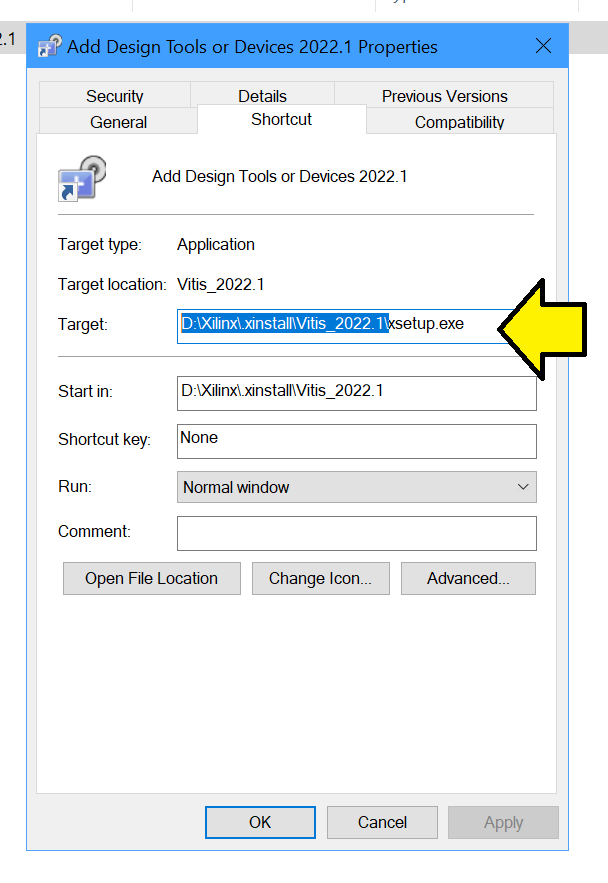The width and height of the screenshot is (608, 883).
Task: Click the 'Comment:' field label
Action: 94,531
